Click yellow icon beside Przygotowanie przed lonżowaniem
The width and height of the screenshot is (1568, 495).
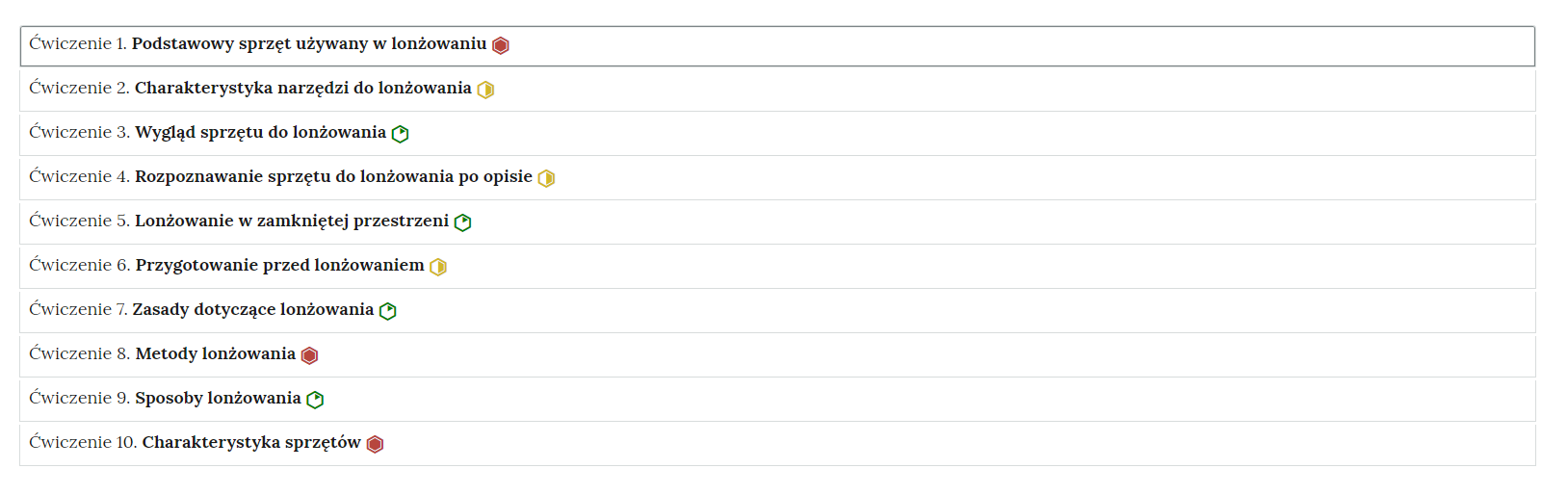[438, 267]
